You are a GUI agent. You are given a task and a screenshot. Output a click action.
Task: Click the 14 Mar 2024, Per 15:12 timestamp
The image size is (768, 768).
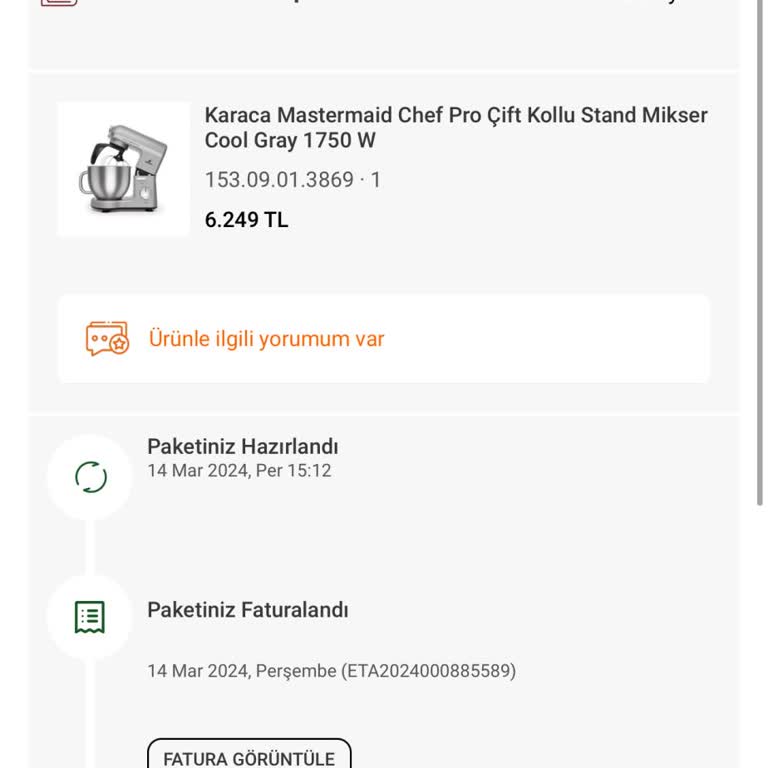tap(239, 470)
